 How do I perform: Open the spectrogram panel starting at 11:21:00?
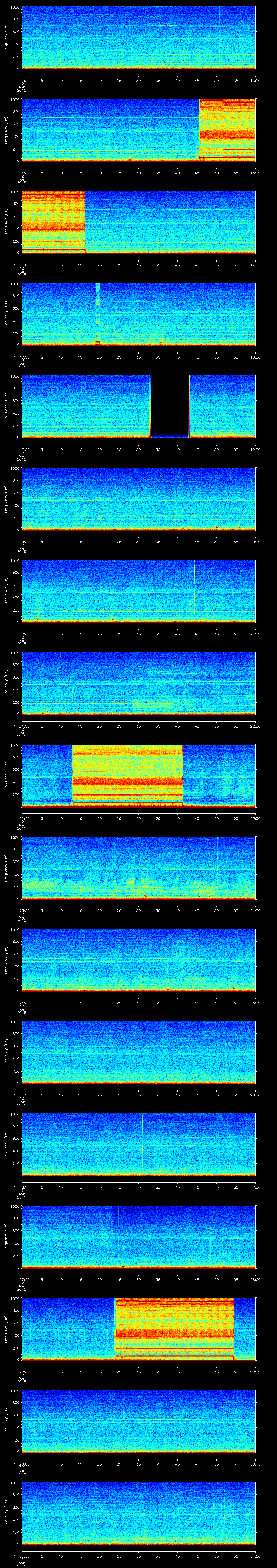(138, 683)
